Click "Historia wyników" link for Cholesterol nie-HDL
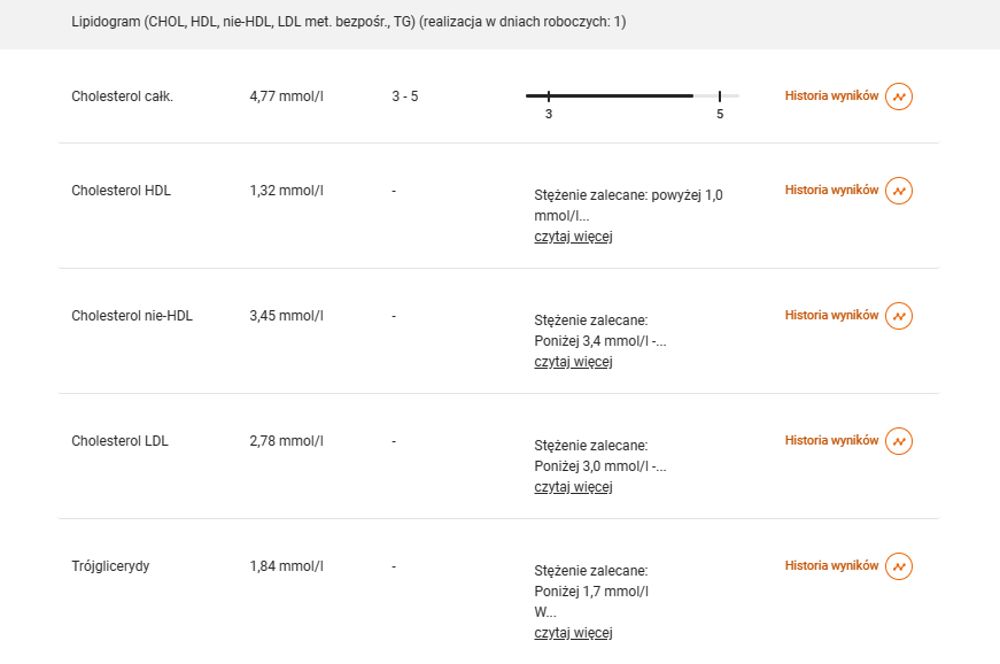Image resolution: width=1000 pixels, height=664 pixels. (x=832, y=315)
